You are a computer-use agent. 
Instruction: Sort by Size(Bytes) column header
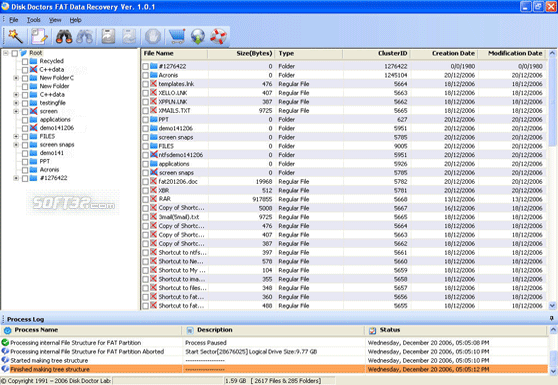point(241,53)
